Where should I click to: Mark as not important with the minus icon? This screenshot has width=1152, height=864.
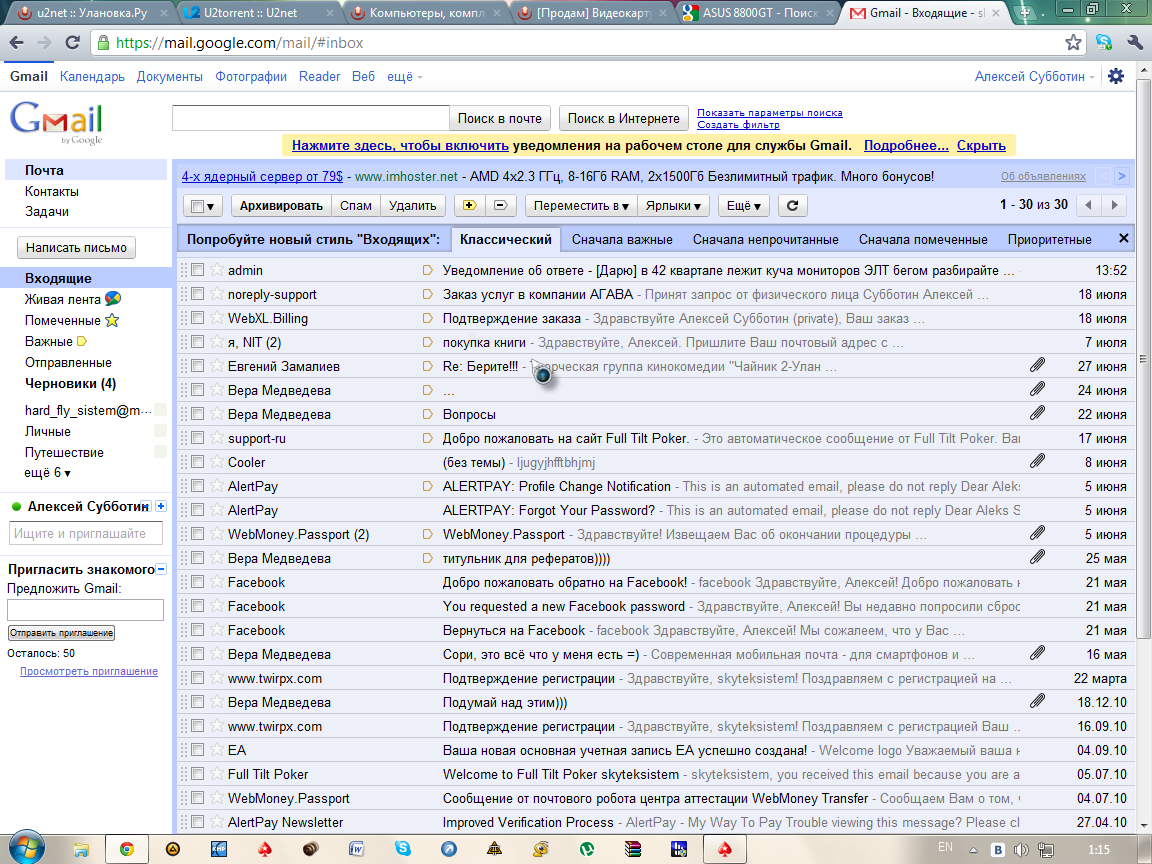(501, 206)
